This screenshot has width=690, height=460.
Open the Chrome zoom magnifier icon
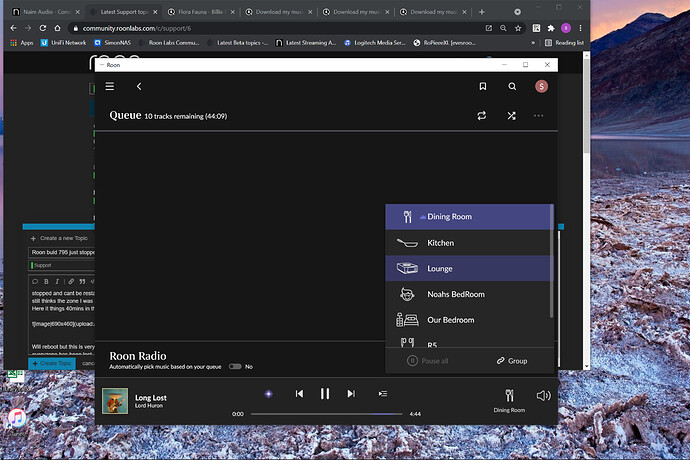tap(503, 28)
